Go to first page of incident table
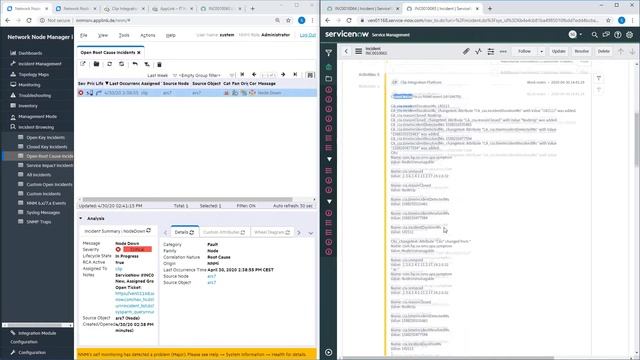Image resolution: width=640 pixels, height=360 pixels. pyautogui.click(x=242, y=75)
